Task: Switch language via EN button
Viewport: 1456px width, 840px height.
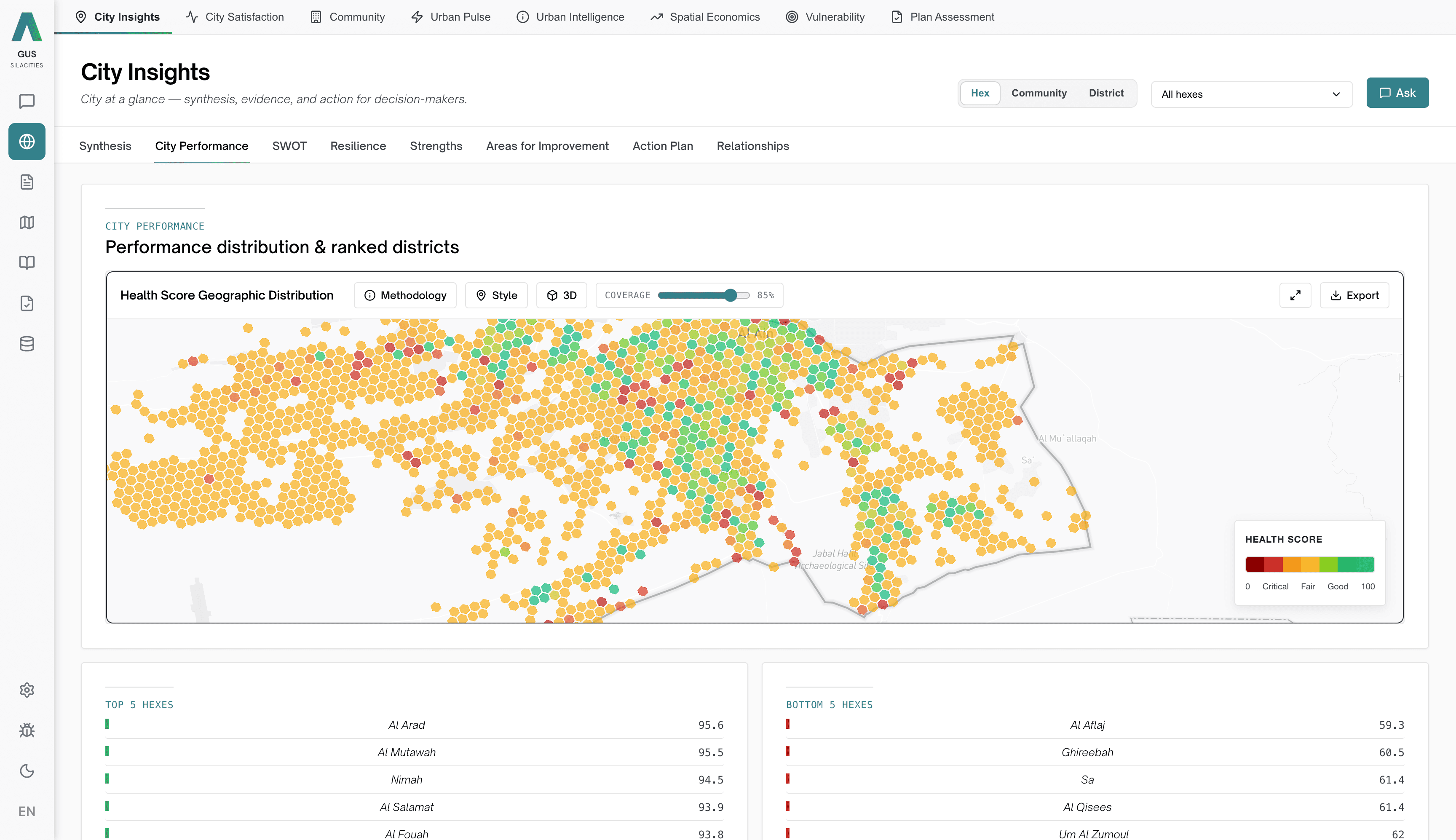Action: click(27, 811)
